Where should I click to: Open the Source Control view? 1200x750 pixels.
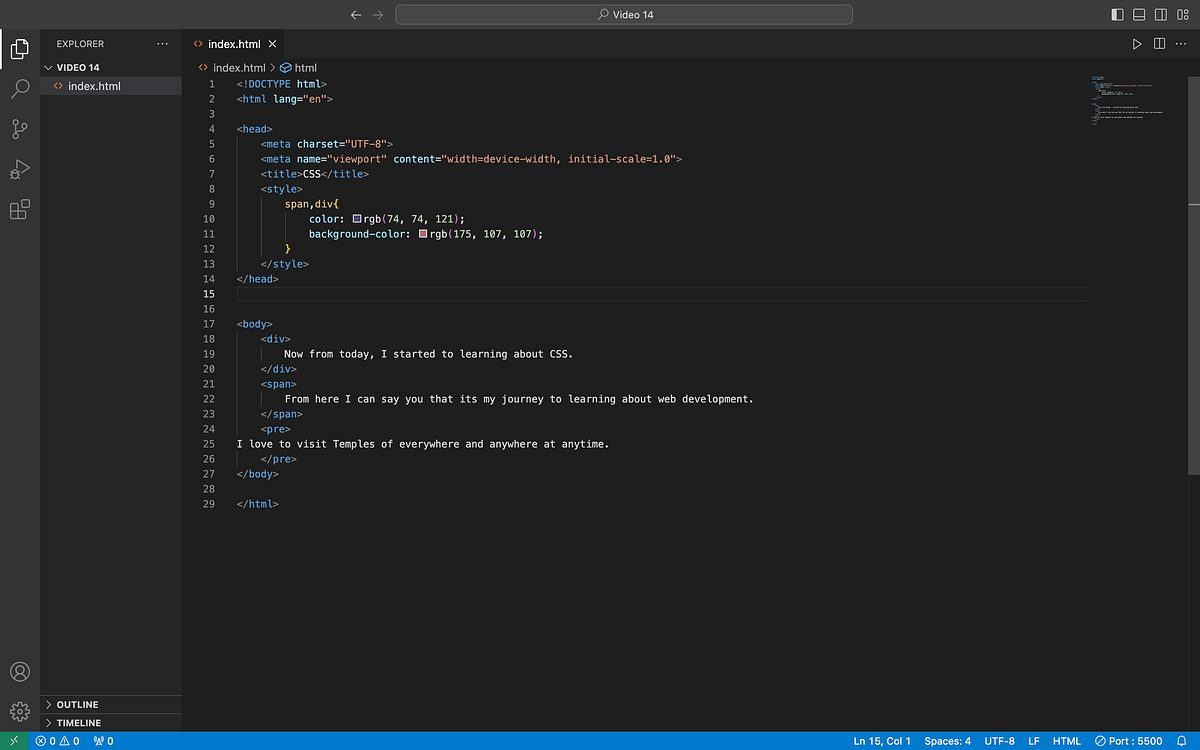(19, 128)
